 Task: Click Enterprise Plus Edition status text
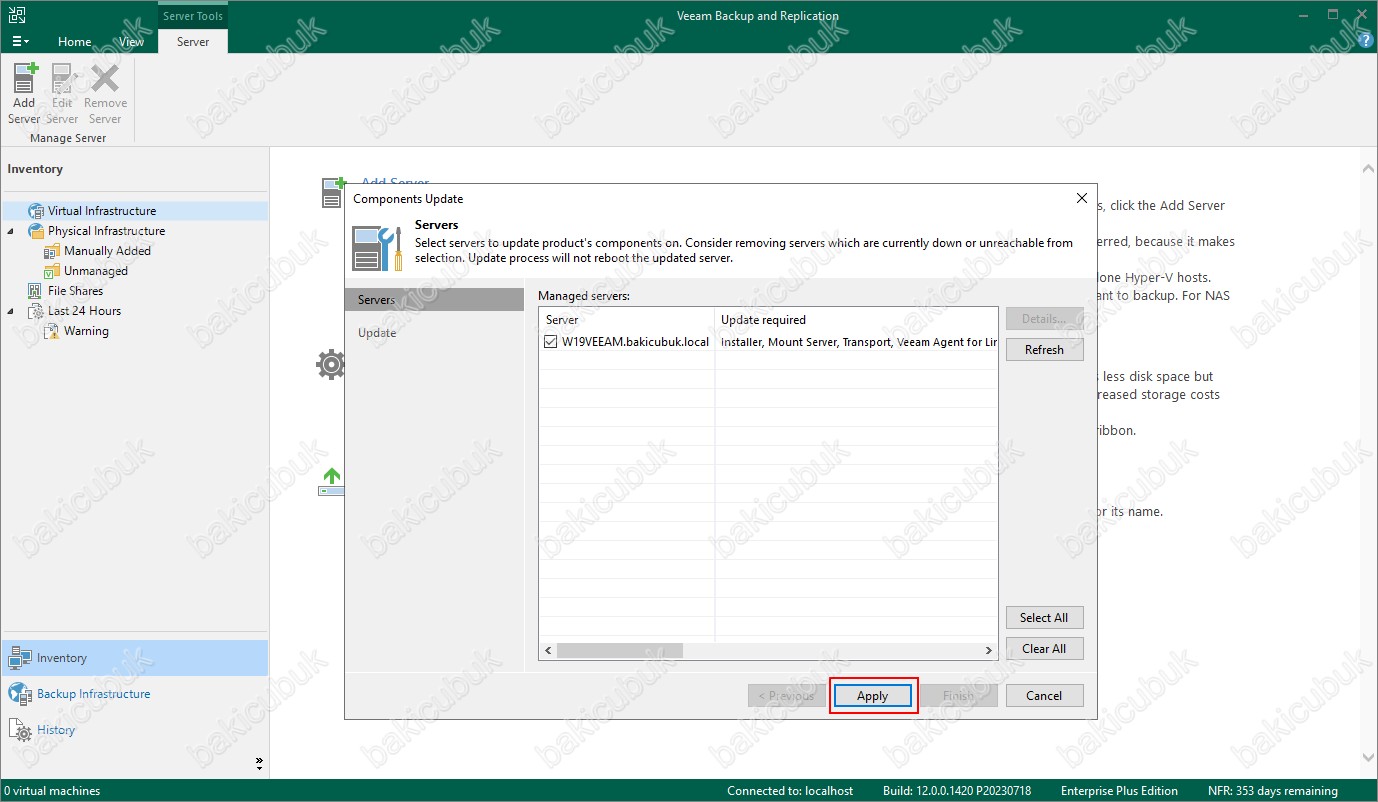[x=1119, y=791]
